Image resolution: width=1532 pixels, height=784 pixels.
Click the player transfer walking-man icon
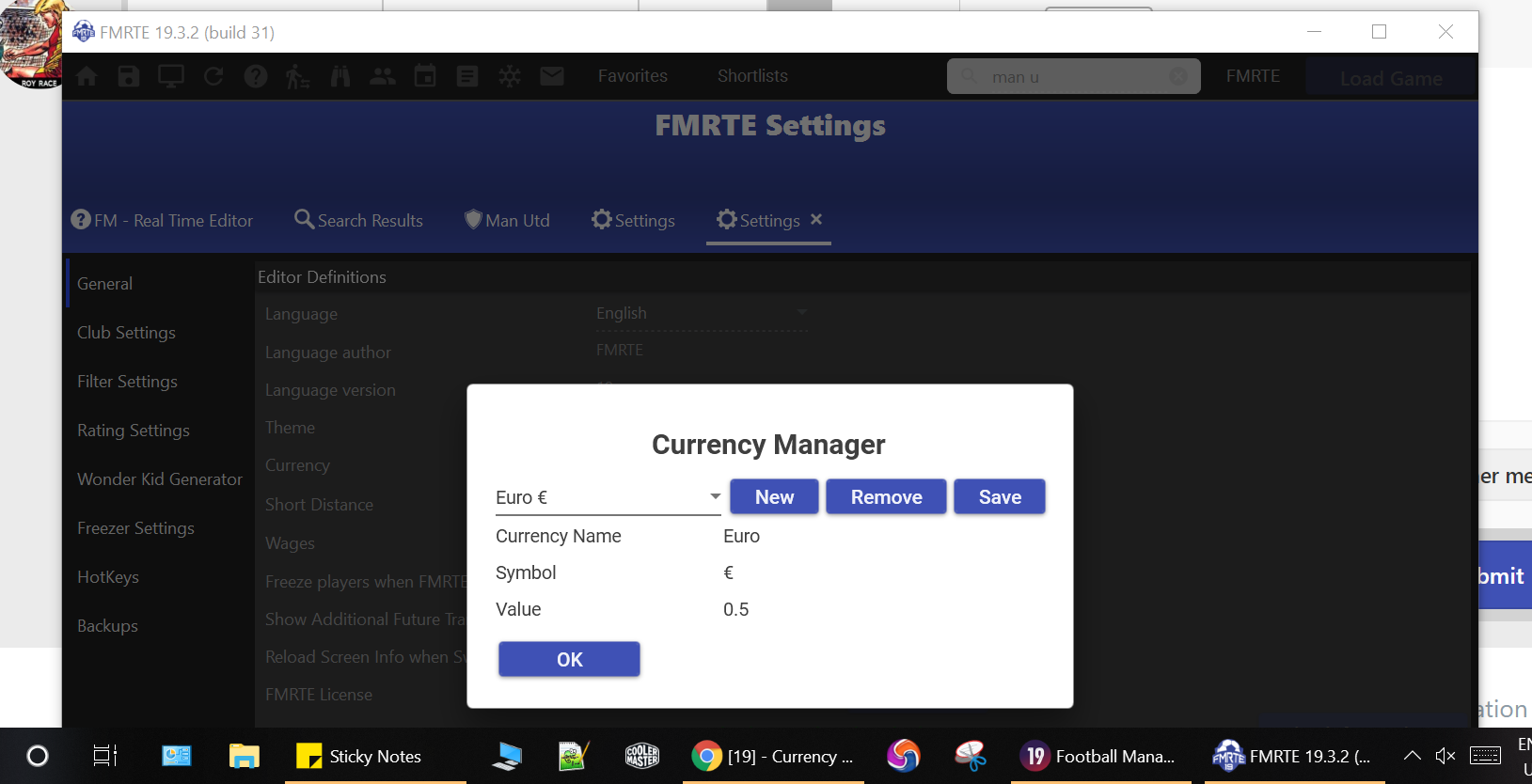(297, 76)
